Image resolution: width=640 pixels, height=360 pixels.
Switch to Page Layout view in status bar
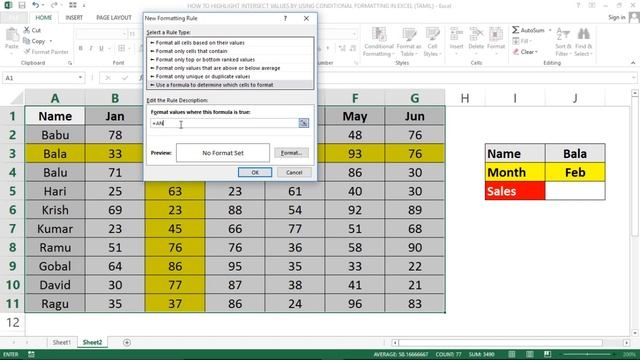529,354
